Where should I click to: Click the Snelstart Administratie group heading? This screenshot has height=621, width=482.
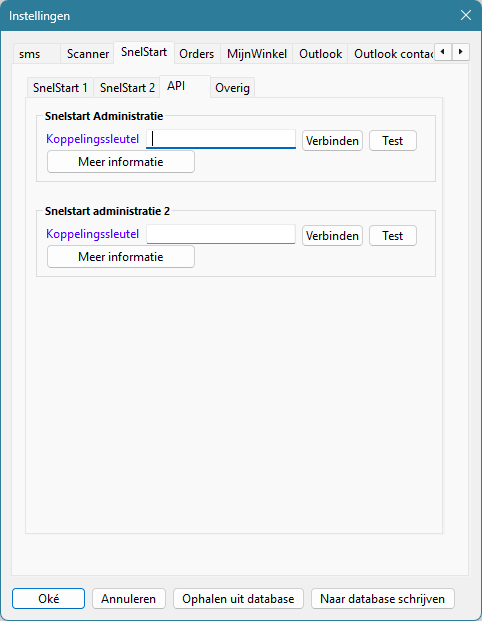[x=104, y=116]
